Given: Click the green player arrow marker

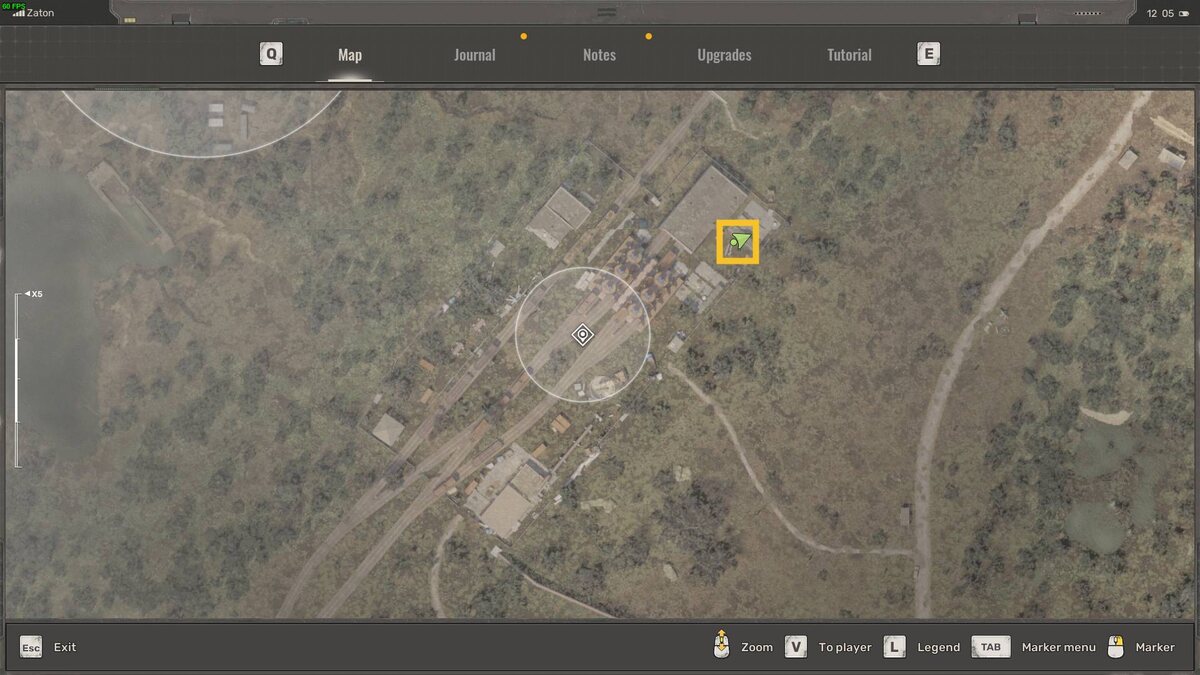Looking at the screenshot, I should [739, 241].
